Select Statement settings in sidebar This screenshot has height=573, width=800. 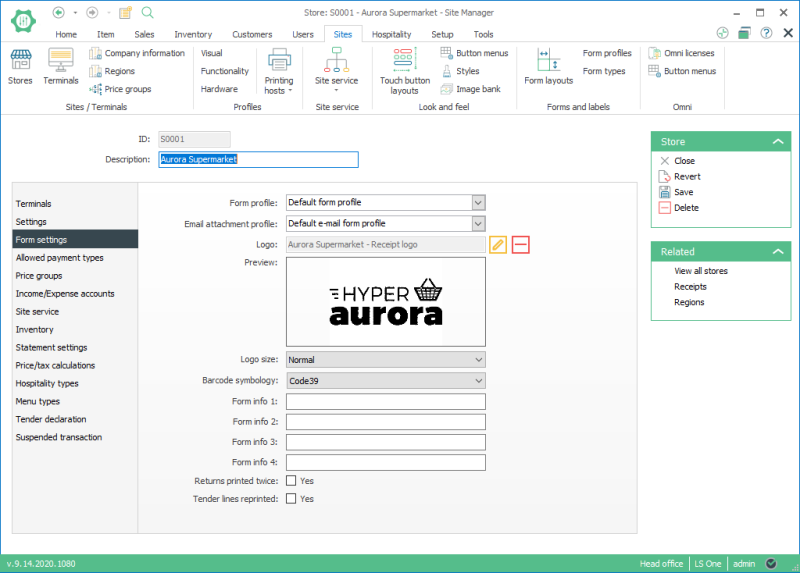click(75, 347)
